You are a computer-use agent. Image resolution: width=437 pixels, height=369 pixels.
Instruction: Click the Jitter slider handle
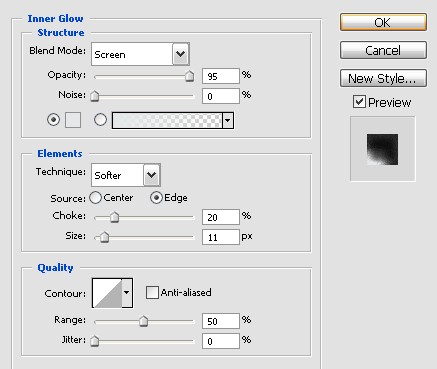tap(95, 341)
